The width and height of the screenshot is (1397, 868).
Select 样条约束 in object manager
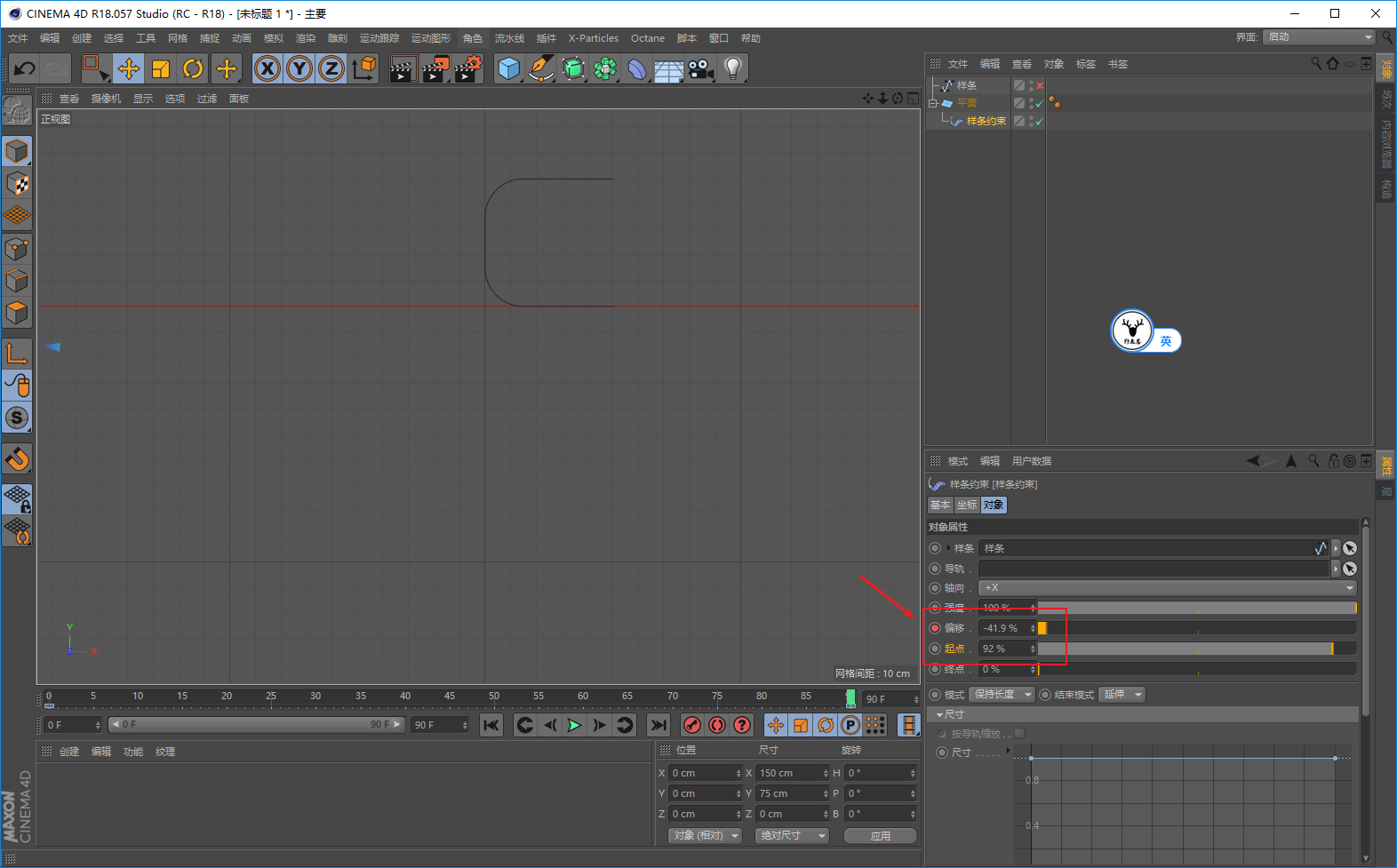pyautogui.click(x=986, y=121)
